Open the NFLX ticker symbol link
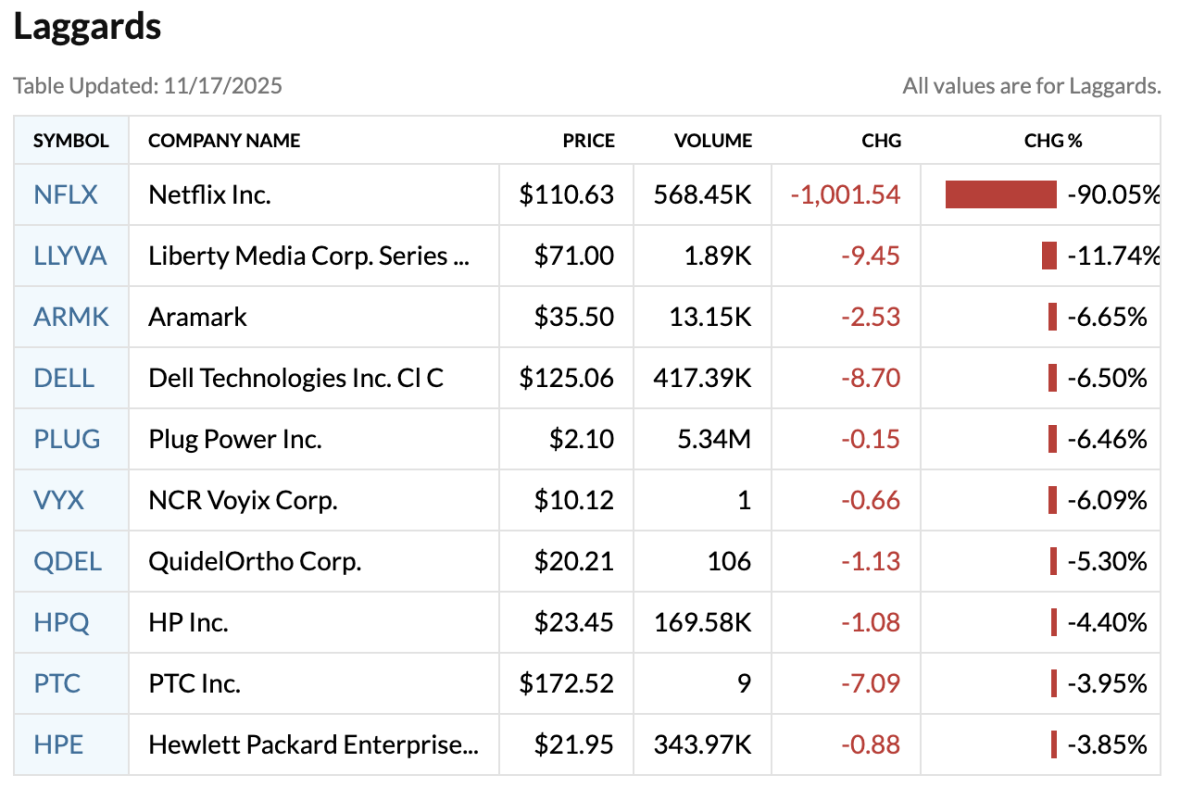The height and width of the screenshot is (800, 1180). tap(66, 195)
